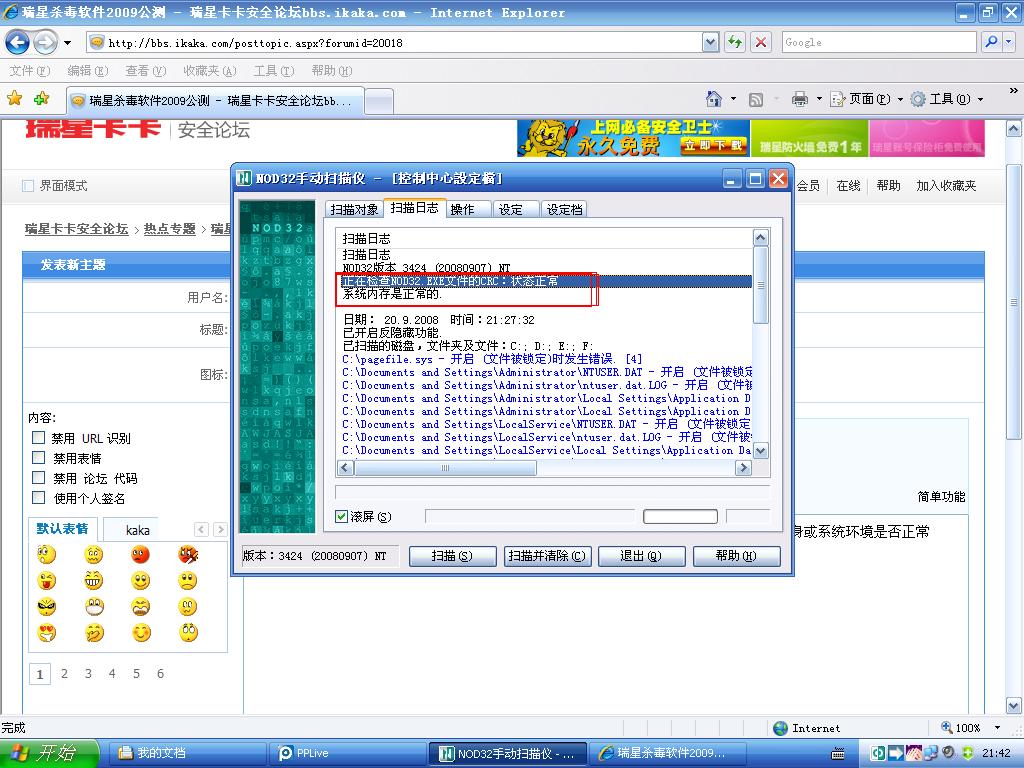
Task: Click the lion banner advertisement image
Action: [633, 138]
